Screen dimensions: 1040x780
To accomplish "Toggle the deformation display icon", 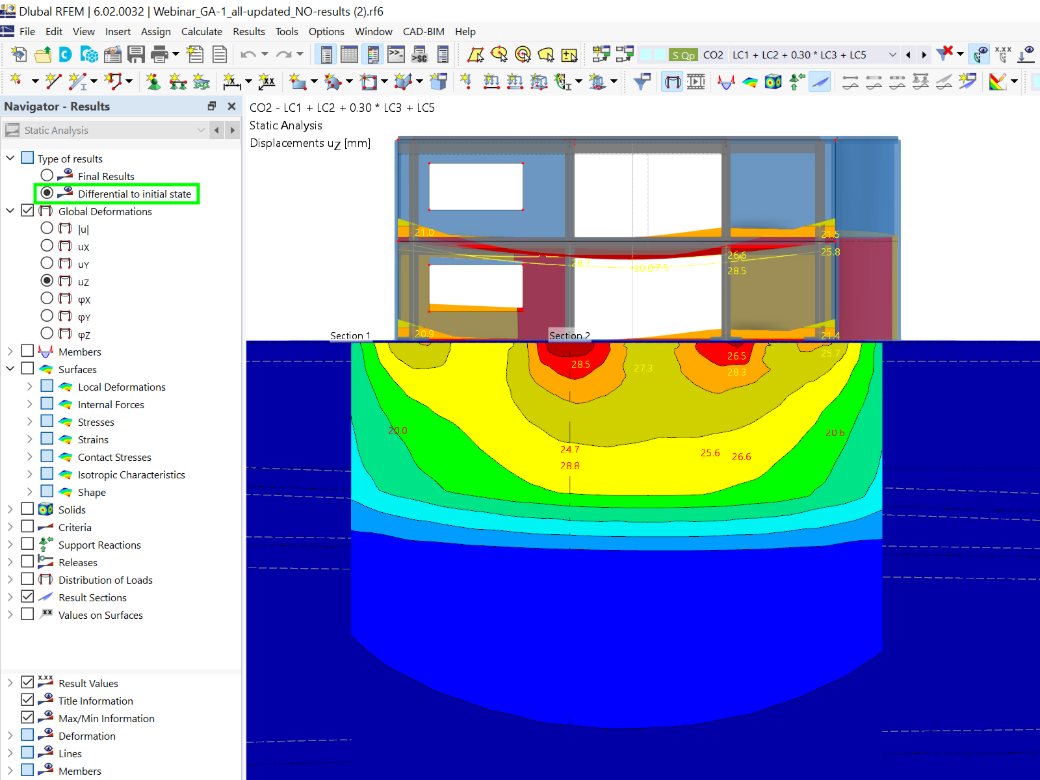I will coord(672,82).
